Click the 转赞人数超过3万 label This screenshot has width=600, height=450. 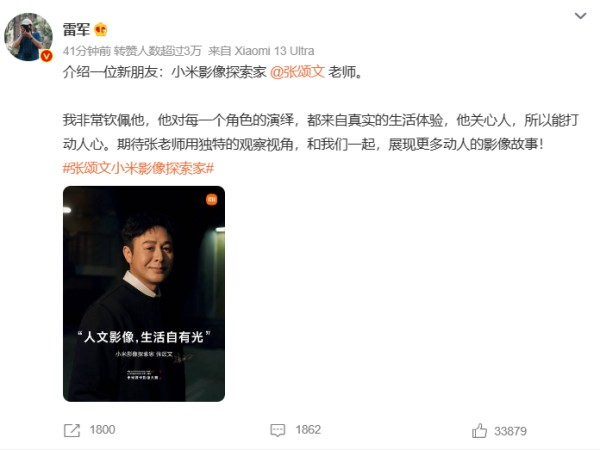(x=158, y=51)
